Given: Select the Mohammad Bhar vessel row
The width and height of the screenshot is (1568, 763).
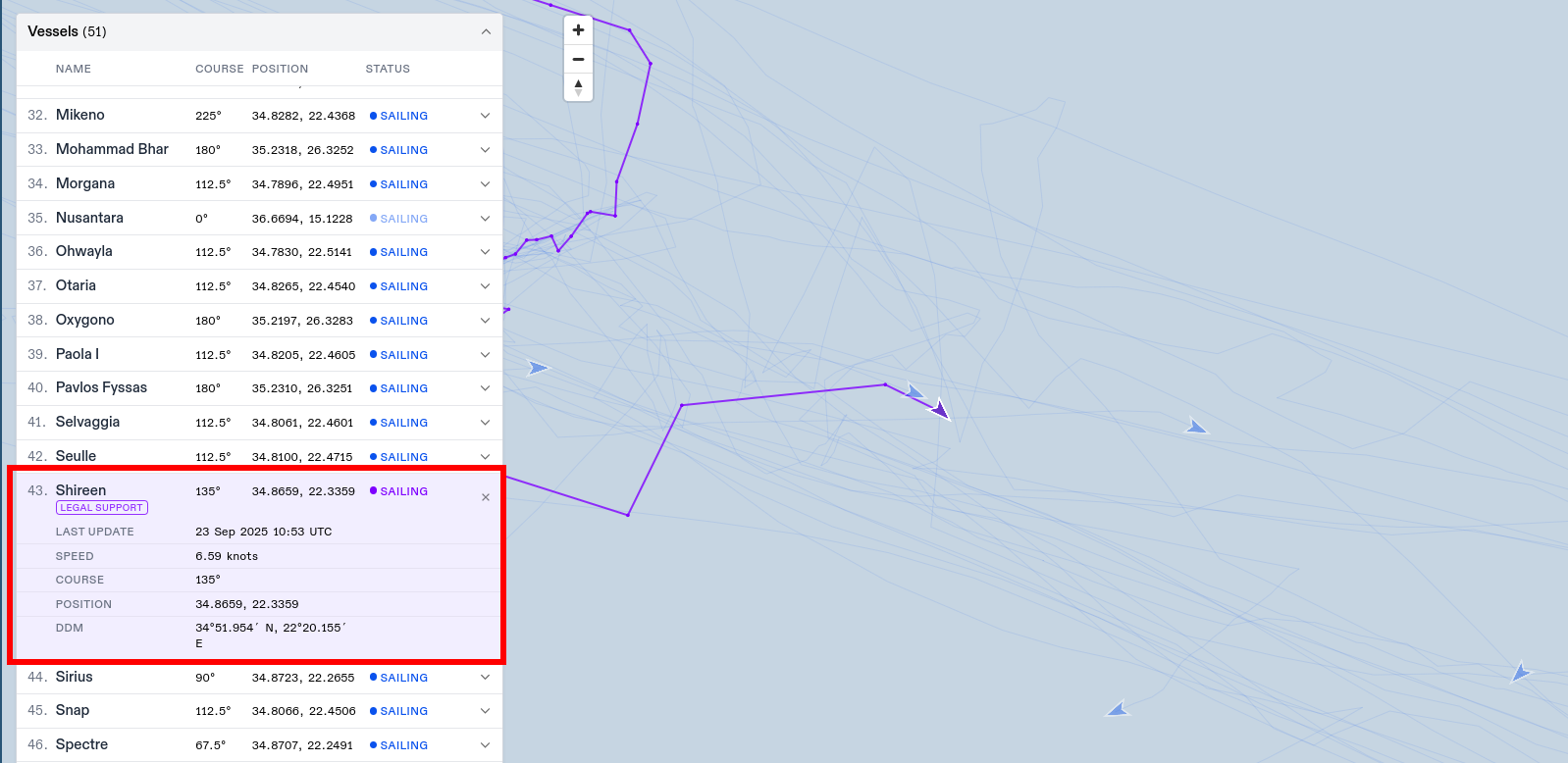Looking at the screenshot, I should click(x=112, y=149).
